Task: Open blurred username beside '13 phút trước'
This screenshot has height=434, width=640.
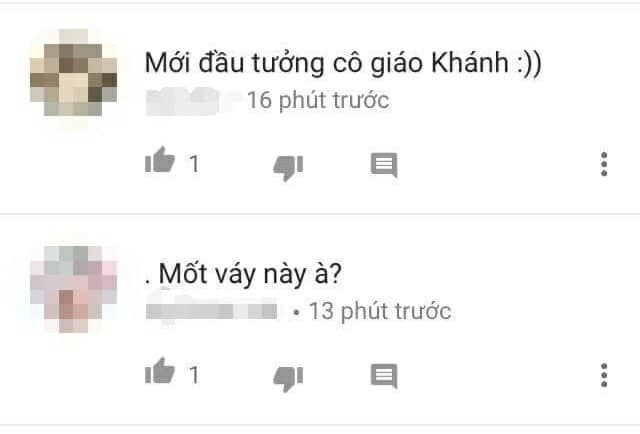Action: click(x=211, y=311)
